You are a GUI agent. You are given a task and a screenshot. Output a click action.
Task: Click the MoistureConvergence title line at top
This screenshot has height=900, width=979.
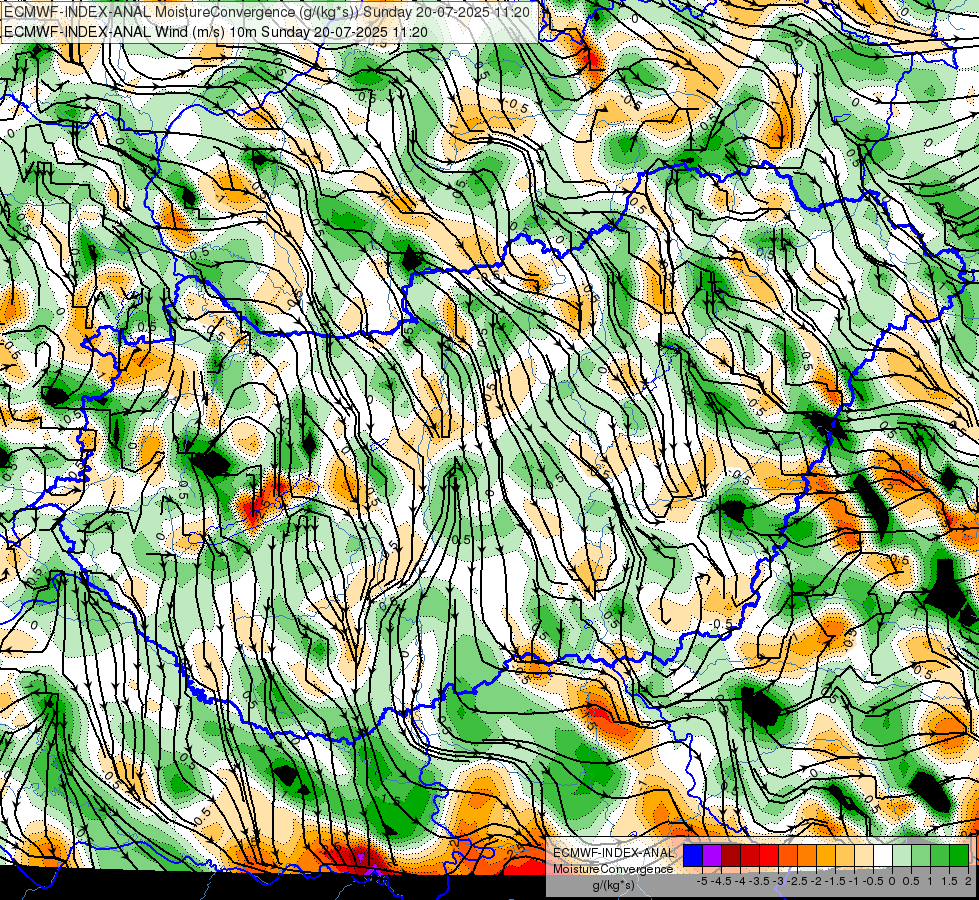pyautogui.click(x=267, y=12)
